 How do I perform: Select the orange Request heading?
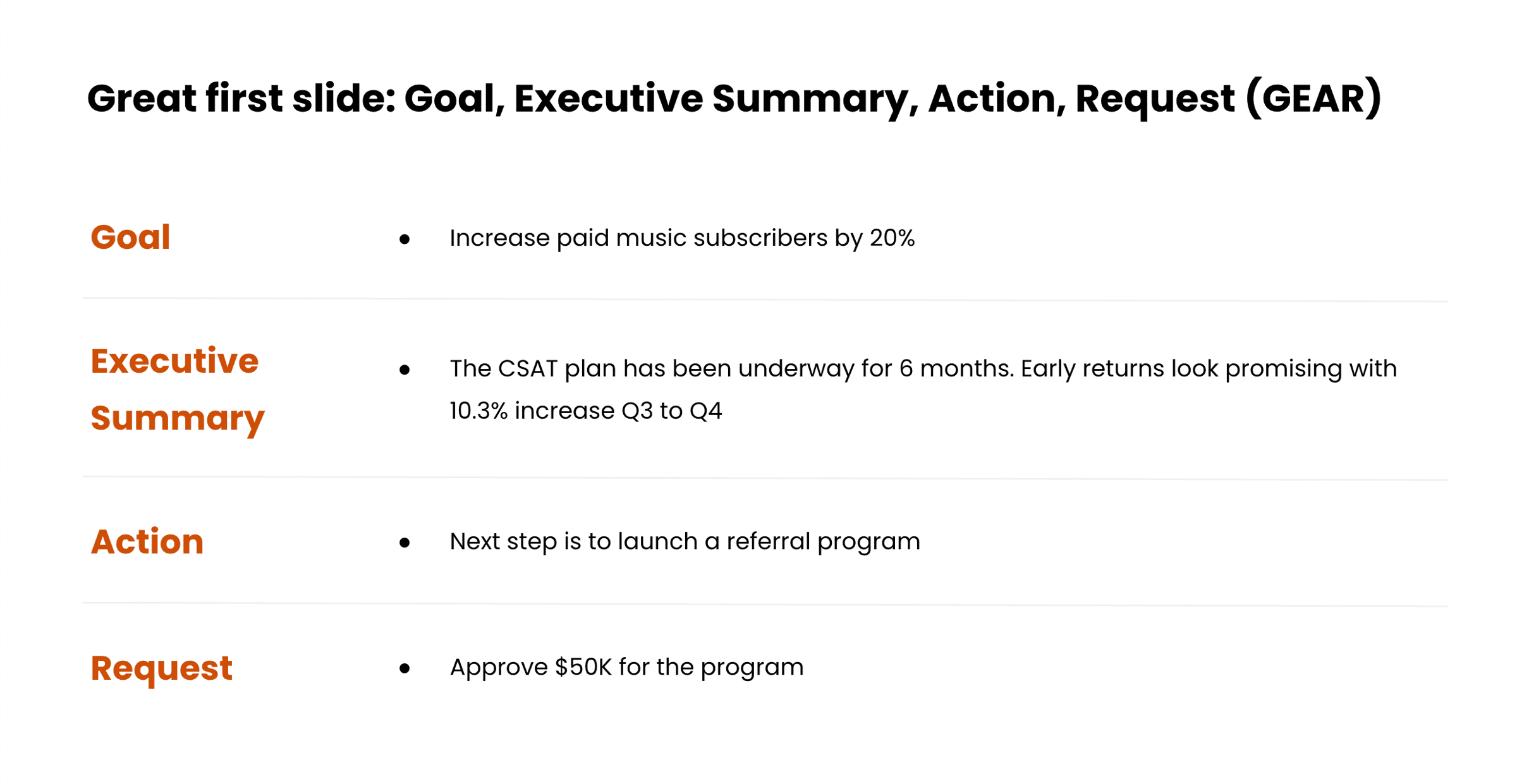[162, 669]
